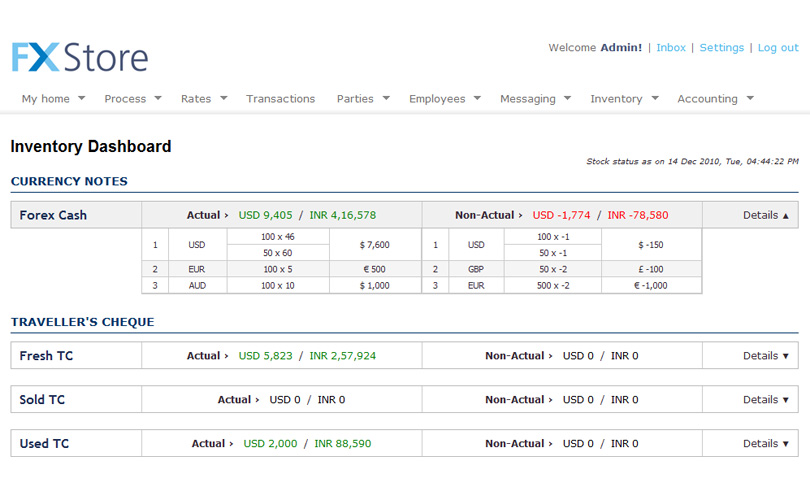This screenshot has height=500, width=810.
Task: Expand the Accounting menu
Action: 715,99
